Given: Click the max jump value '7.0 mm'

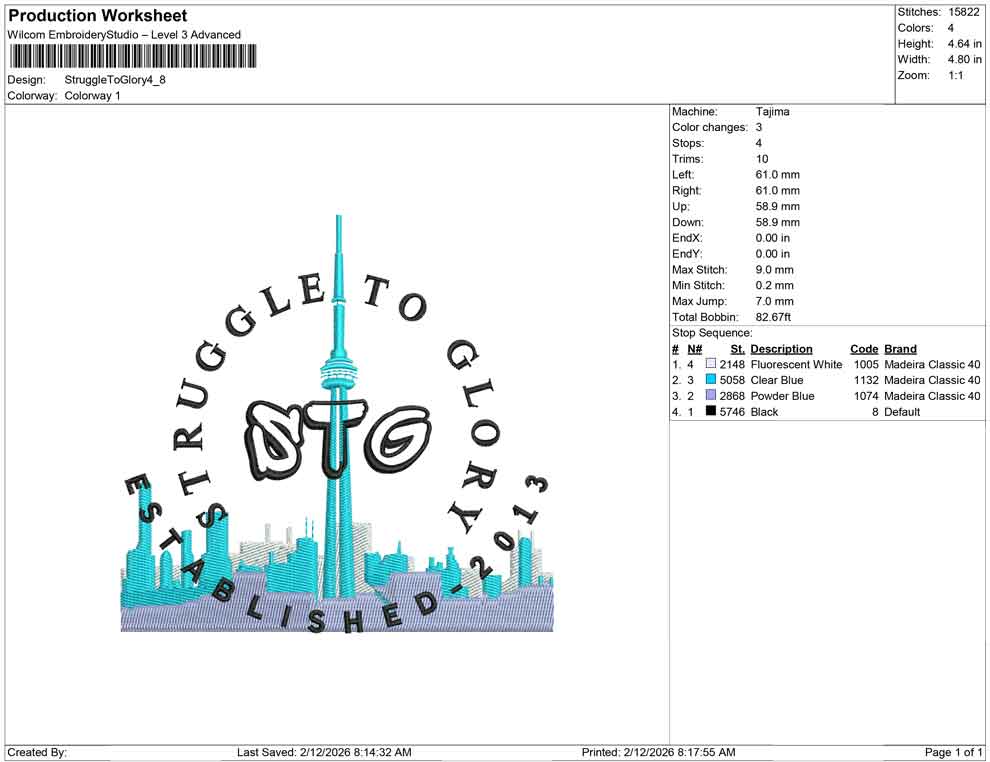Looking at the screenshot, I should coord(774,301).
